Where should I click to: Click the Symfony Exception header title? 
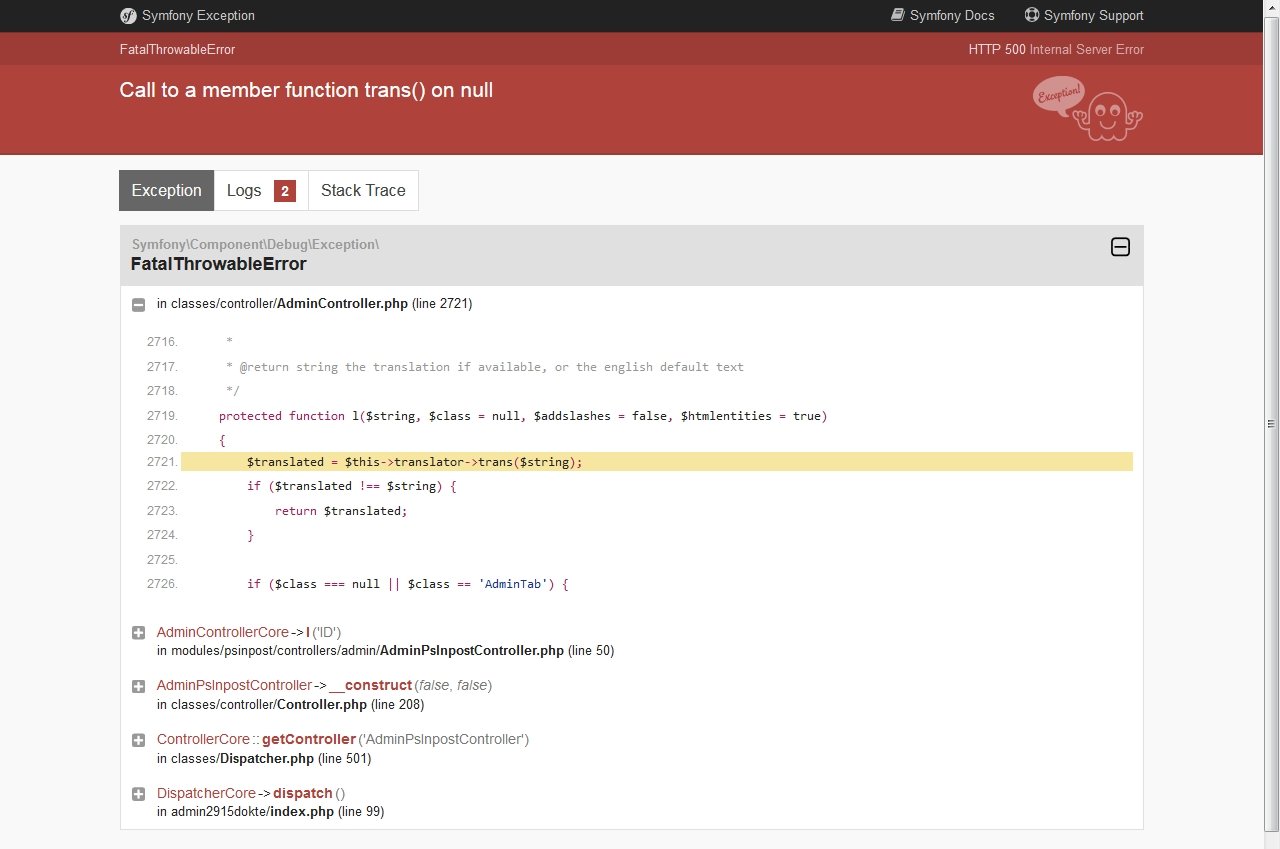198,15
